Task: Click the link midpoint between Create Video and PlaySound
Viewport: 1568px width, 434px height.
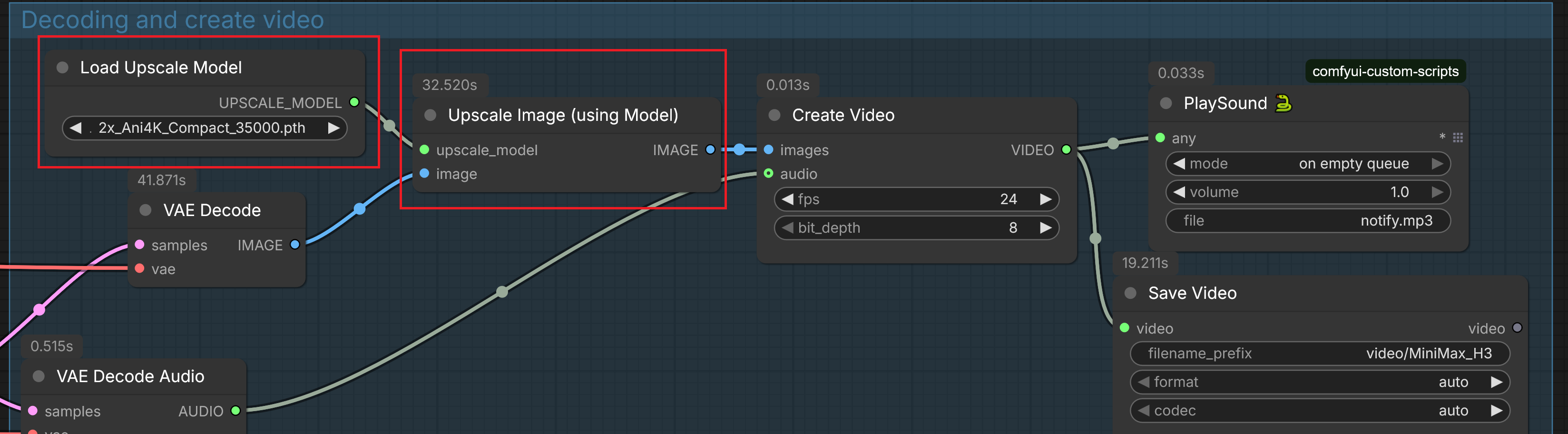Action: [x=1113, y=144]
